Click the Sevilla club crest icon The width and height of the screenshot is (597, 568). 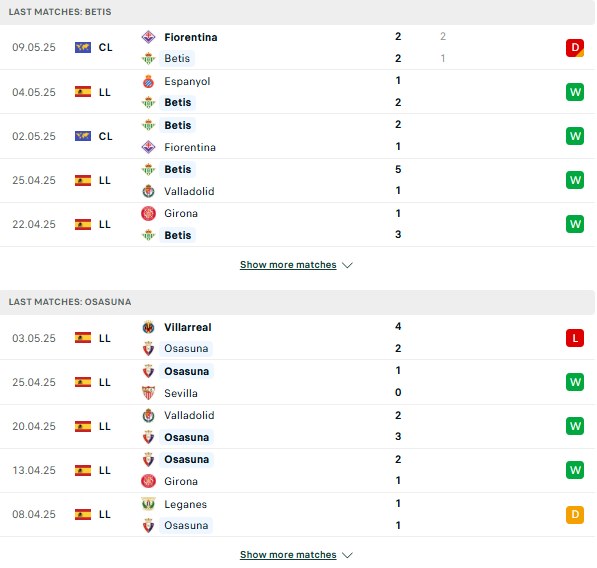(148, 393)
